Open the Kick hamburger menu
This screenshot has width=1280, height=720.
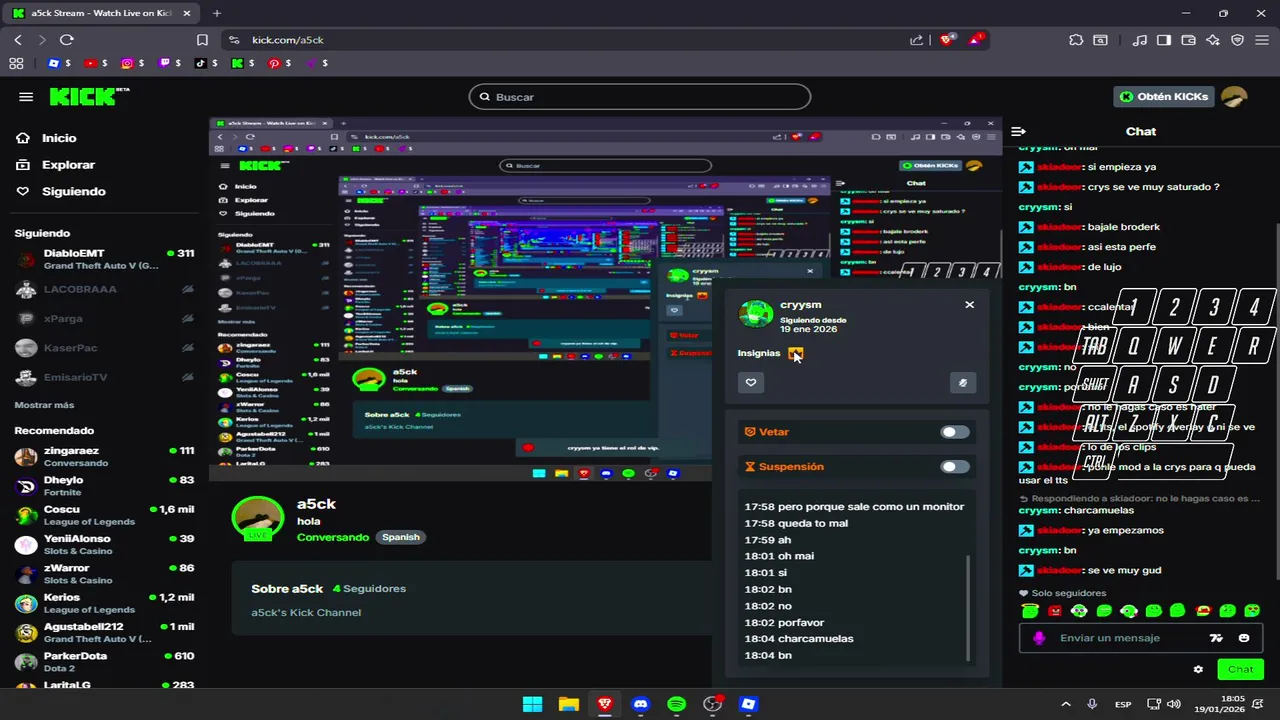point(26,97)
